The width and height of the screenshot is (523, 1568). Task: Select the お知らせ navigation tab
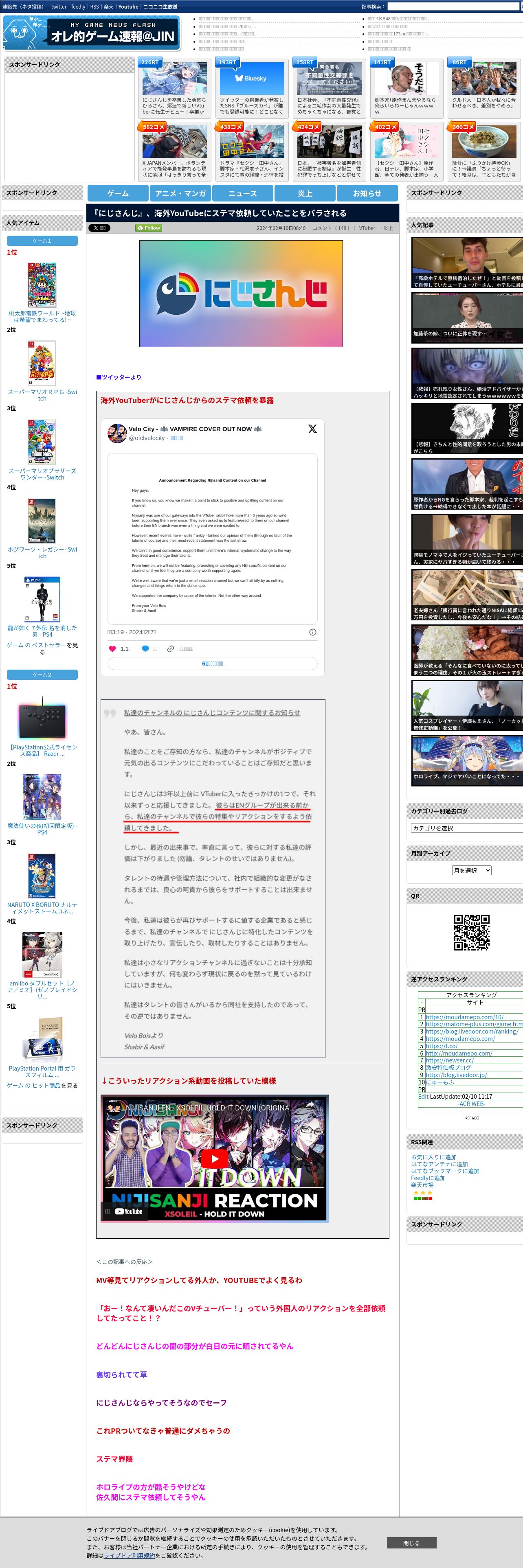[367, 193]
